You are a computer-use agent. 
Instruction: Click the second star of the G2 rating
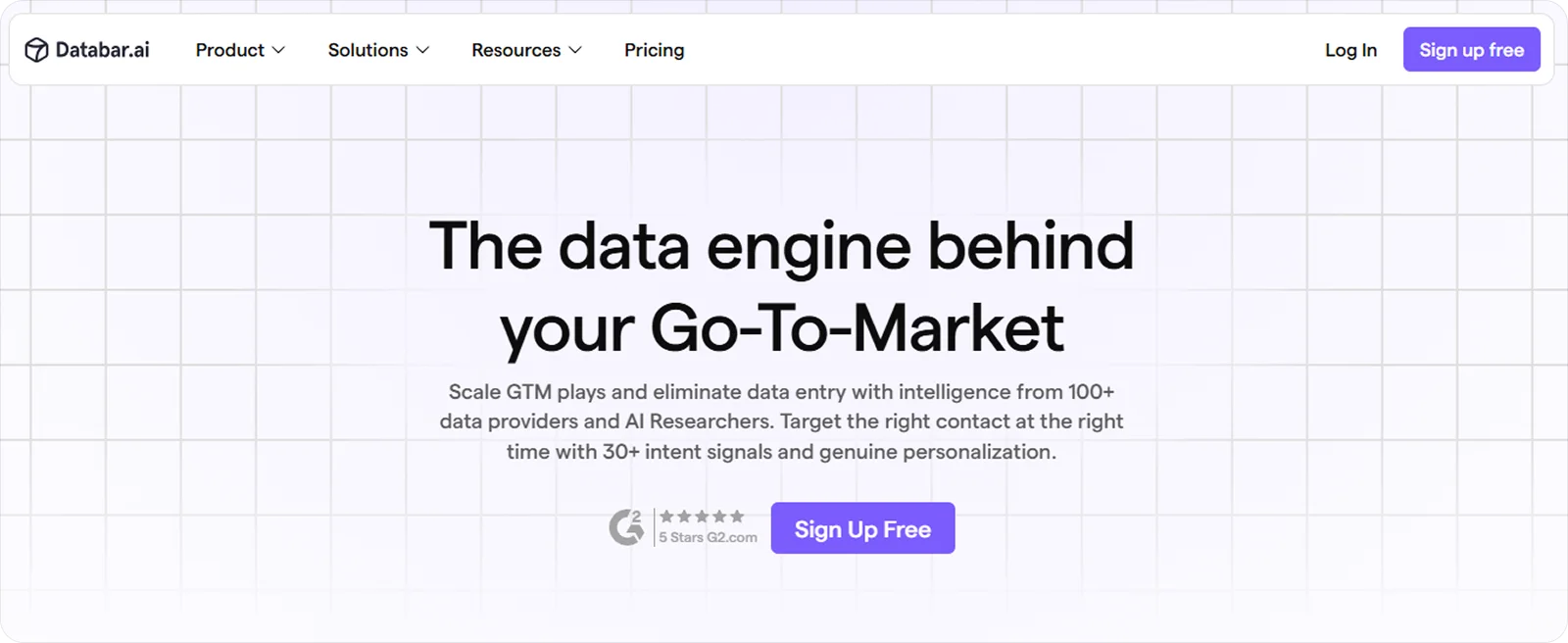coord(683,516)
